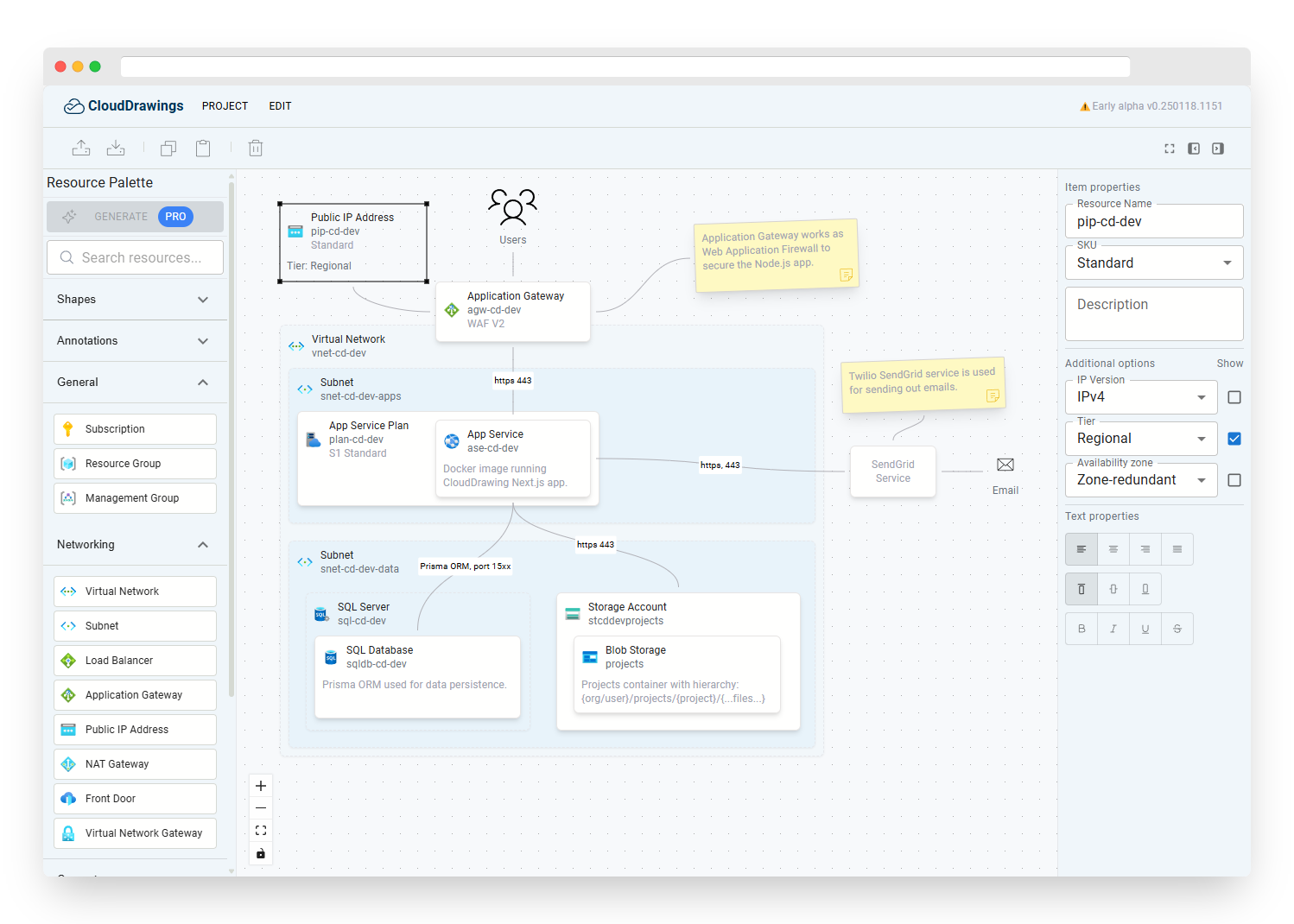Collapse the Networking palette section
1294x924 pixels.
[135, 545]
